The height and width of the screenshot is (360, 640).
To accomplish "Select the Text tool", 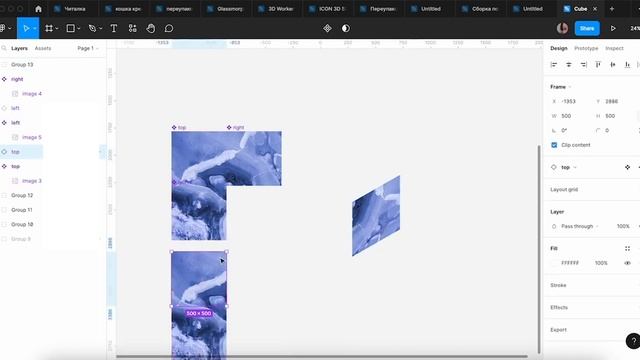I will click(x=114, y=28).
